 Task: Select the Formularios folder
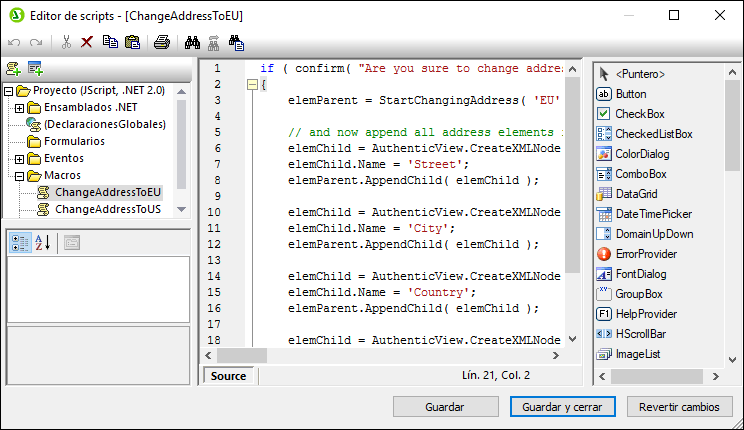point(74,141)
